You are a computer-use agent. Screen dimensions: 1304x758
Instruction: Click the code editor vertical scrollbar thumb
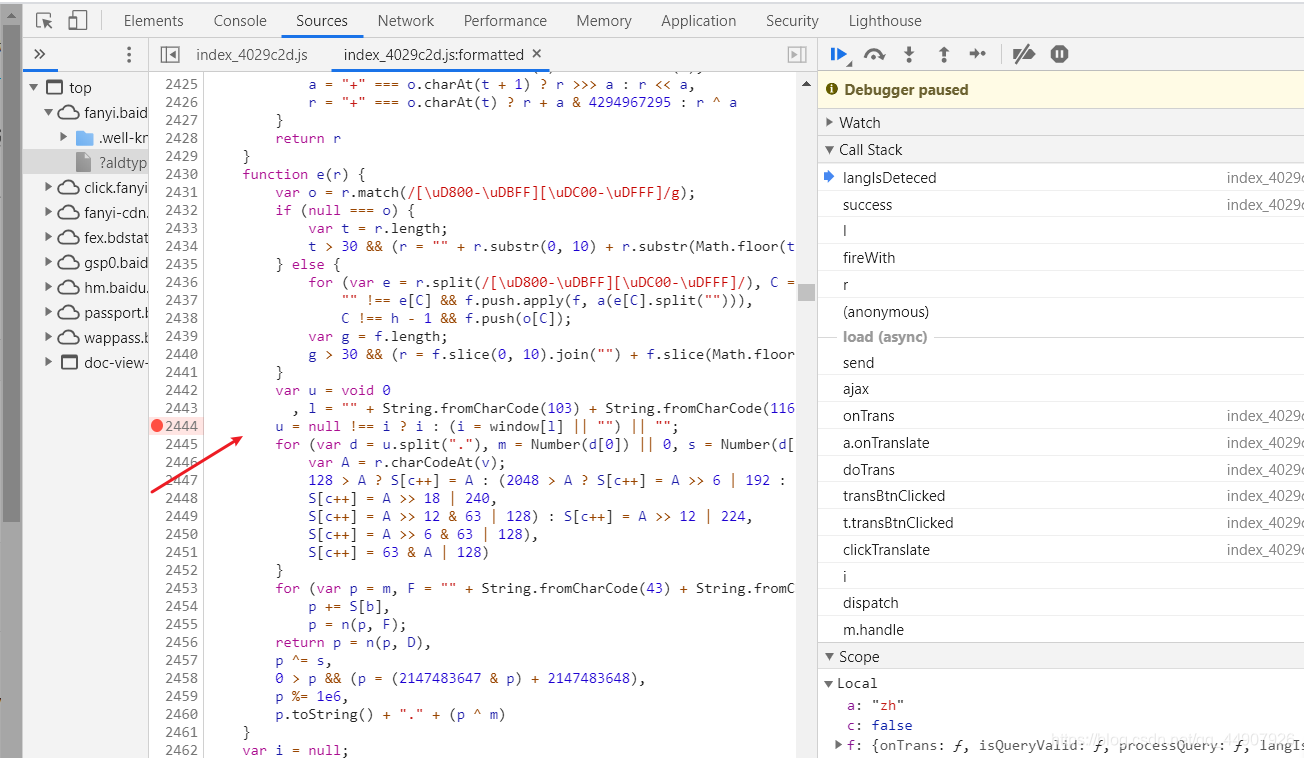806,292
